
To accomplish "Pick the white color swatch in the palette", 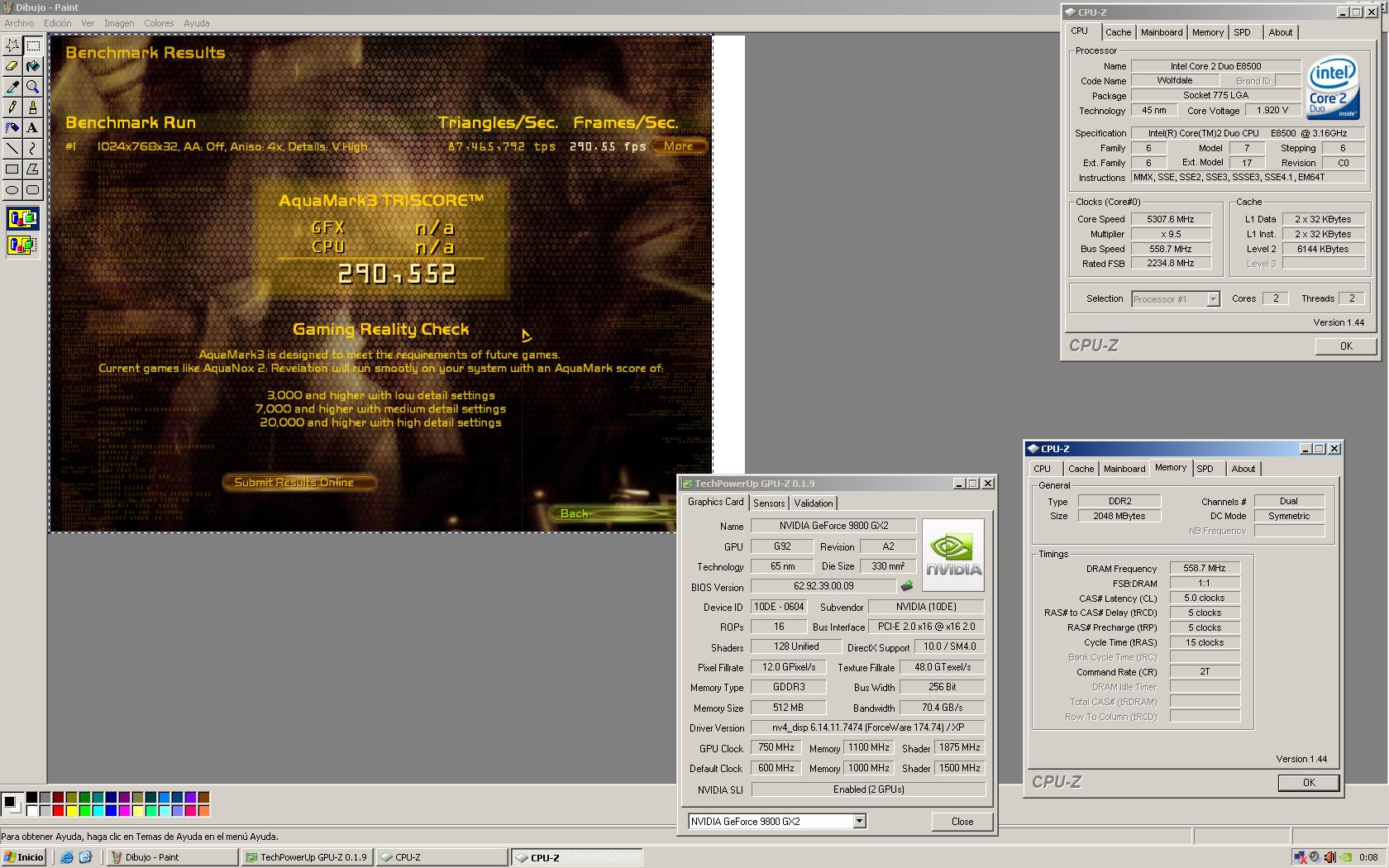I will [31, 810].
